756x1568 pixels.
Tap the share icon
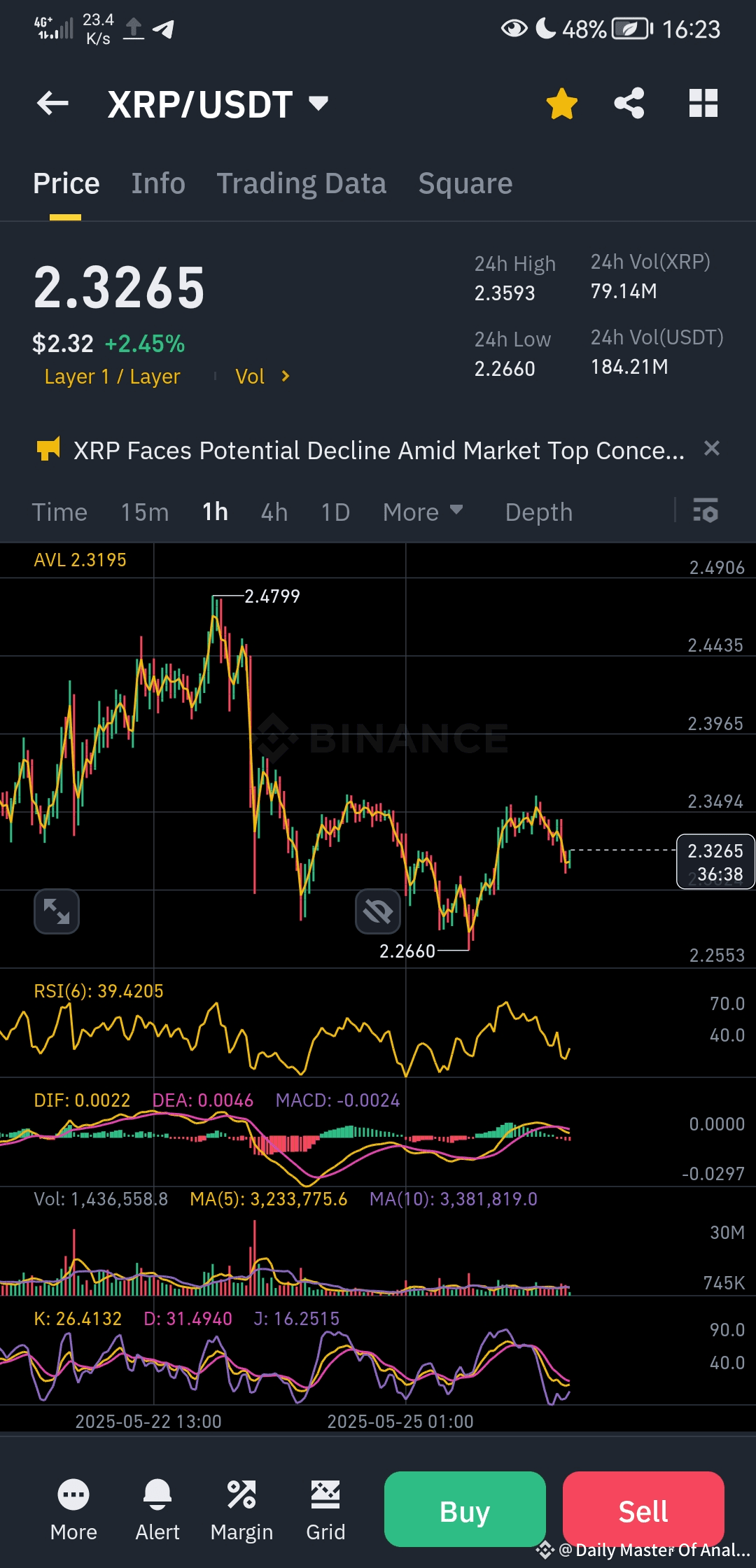[x=629, y=104]
